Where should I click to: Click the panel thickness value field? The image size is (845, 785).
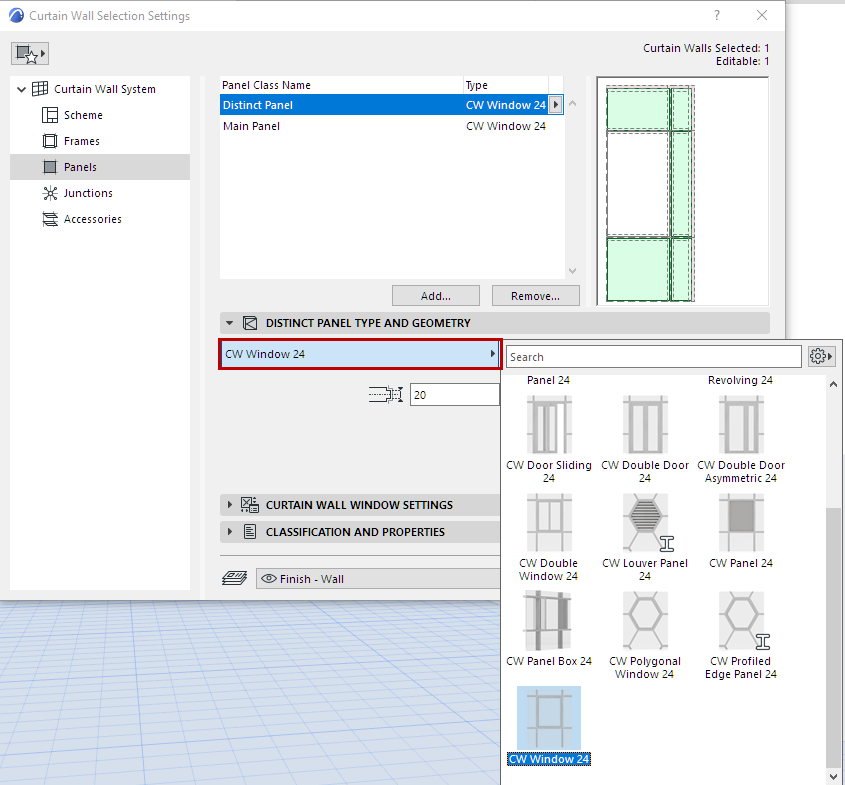455,395
